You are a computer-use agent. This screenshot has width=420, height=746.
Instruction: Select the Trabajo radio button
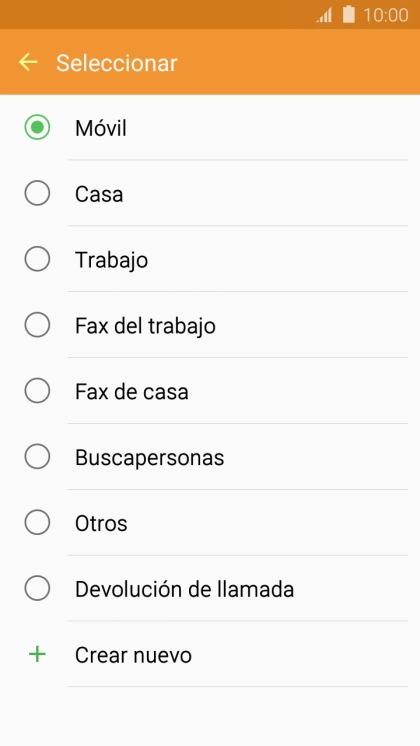(37, 259)
